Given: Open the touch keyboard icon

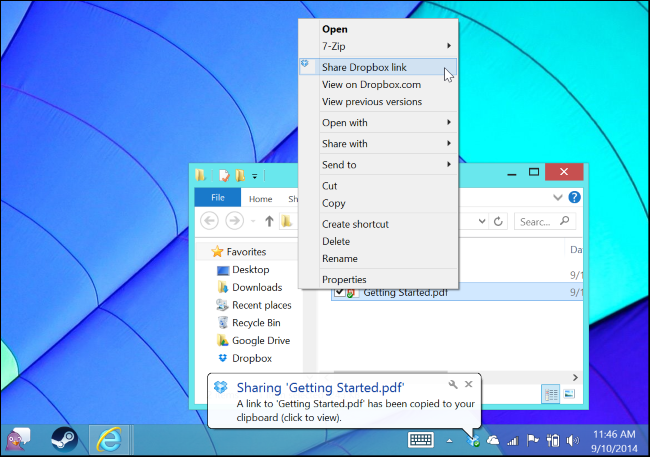Looking at the screenshot, I should [x=421, y=440].
